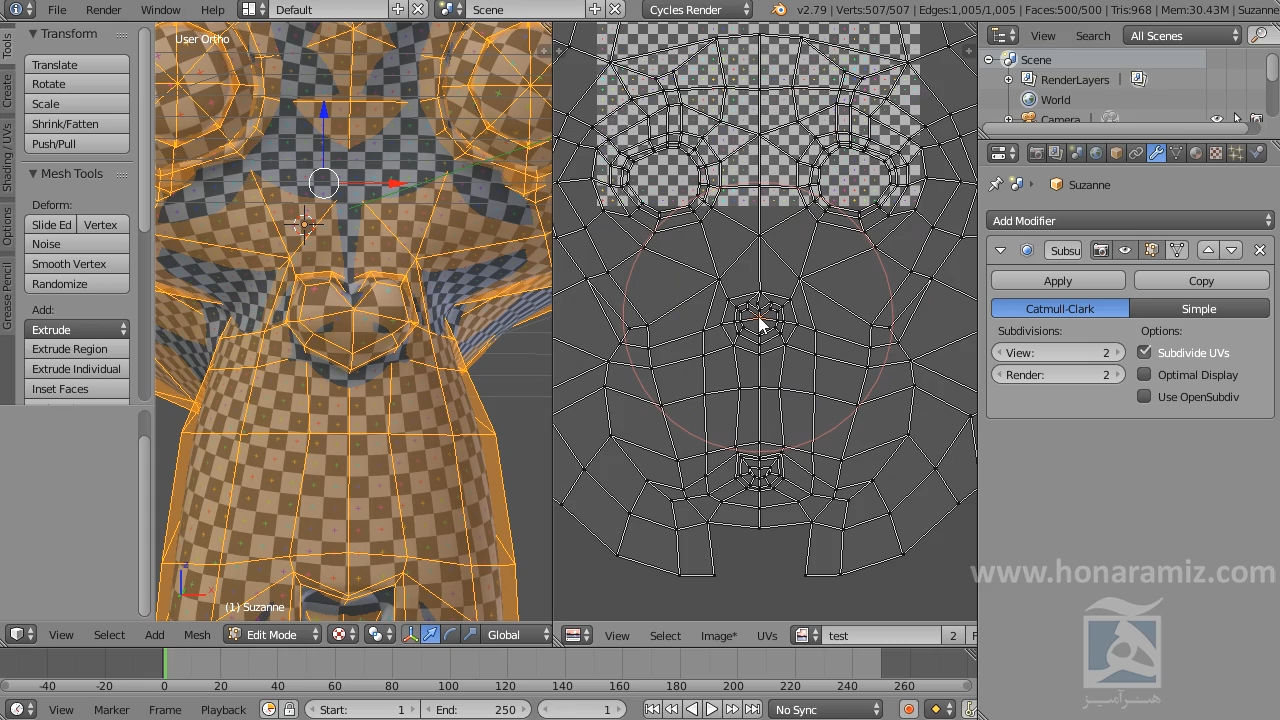Click Smooth Vertex button
Image resolution: width=1280 pixels, height=720 pixels.
[x=77, y=264]
